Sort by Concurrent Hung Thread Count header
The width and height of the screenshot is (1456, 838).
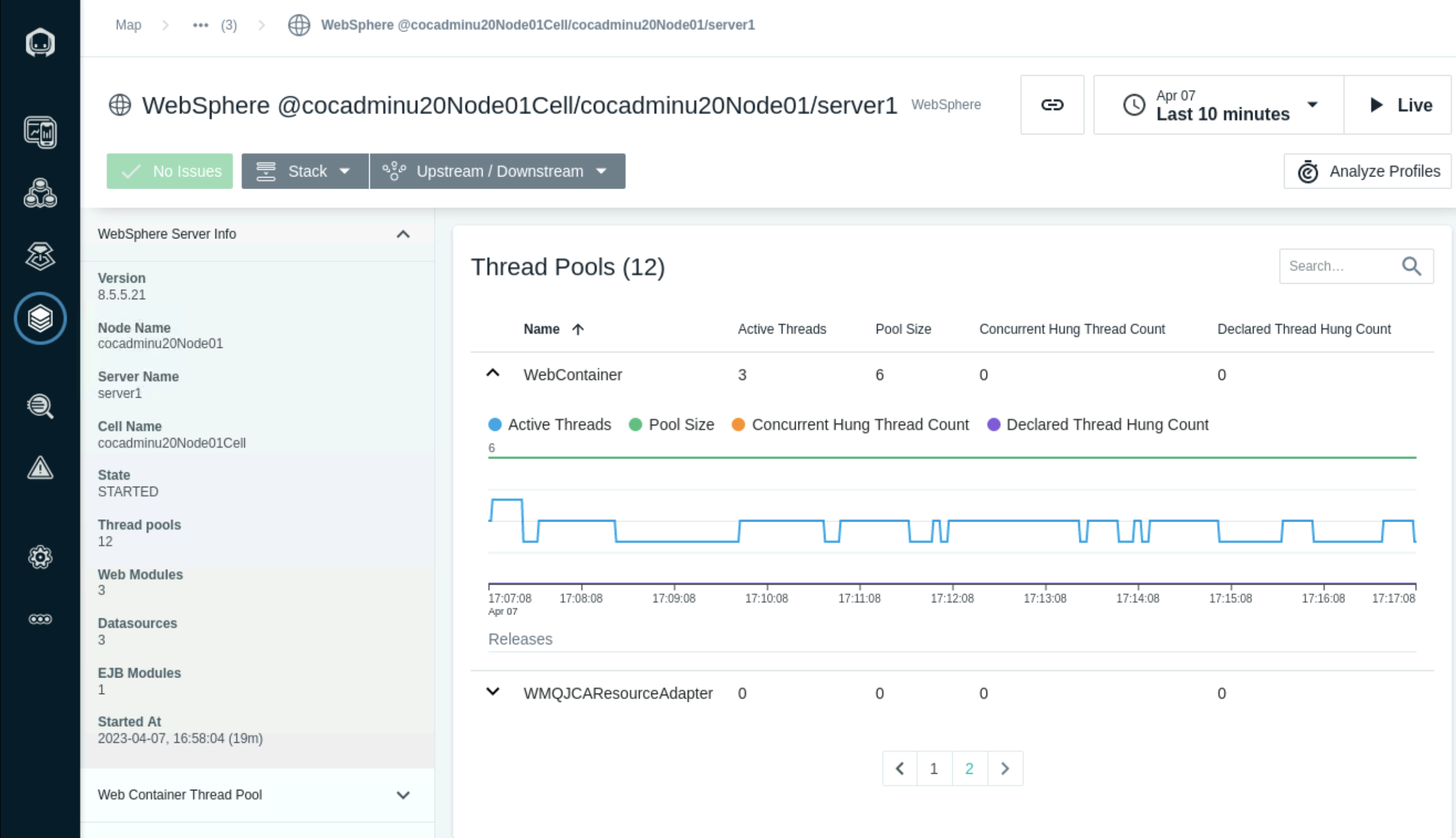pos(1072,329)
